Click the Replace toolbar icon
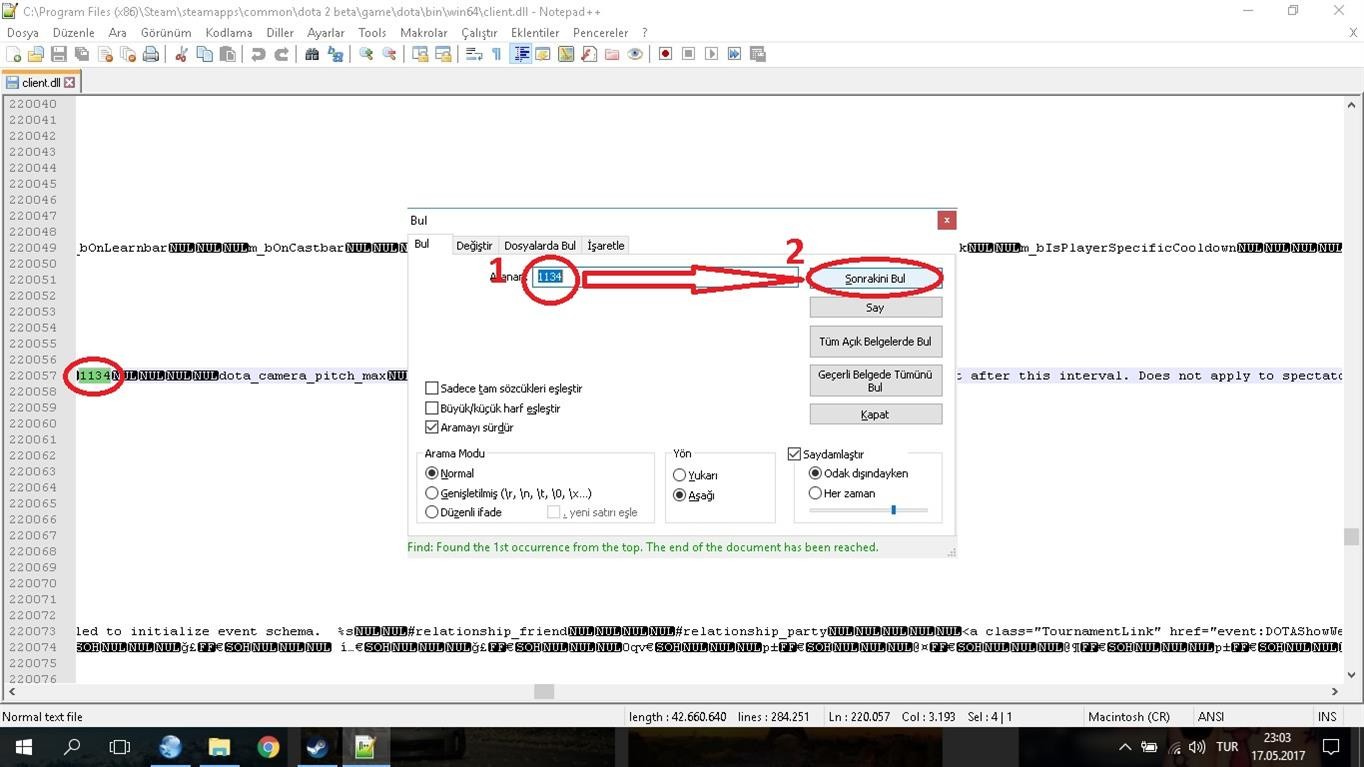The image size is (1364, 767). tap(335, 54)
